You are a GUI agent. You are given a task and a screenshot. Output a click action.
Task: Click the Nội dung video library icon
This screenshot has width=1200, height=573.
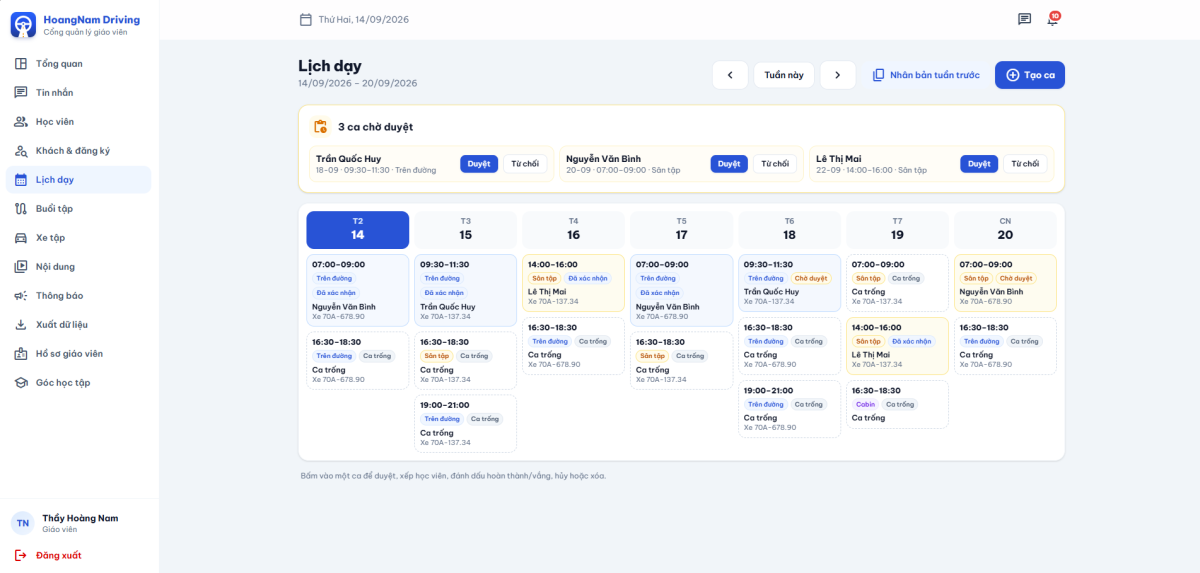click(x=21, y=267)
